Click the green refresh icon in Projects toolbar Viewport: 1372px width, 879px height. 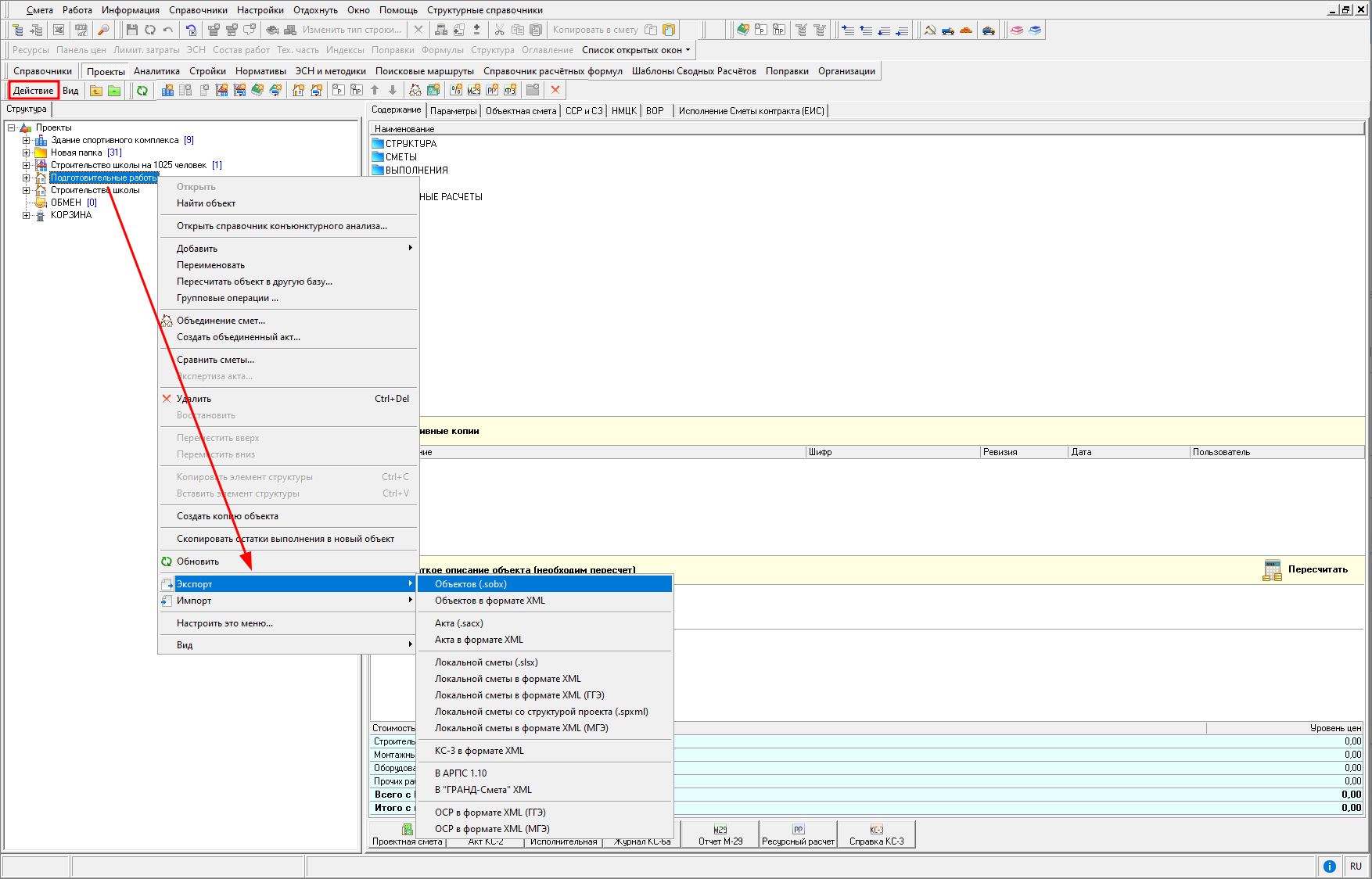[142, 91]
